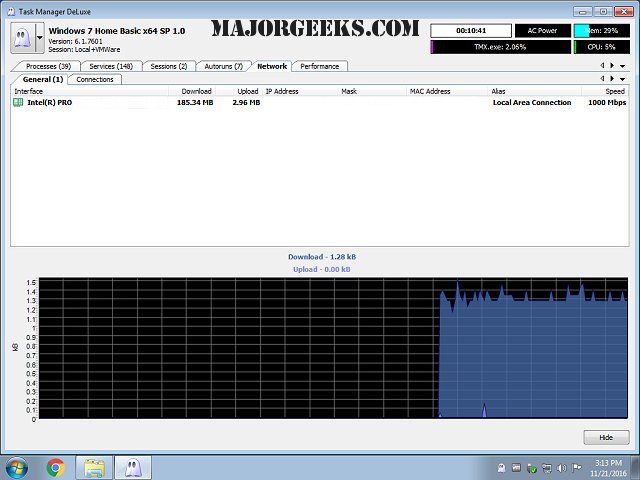640x480 pixels.
Task: Click the main tabs scroll-left arrow
Action: point(602,65)
